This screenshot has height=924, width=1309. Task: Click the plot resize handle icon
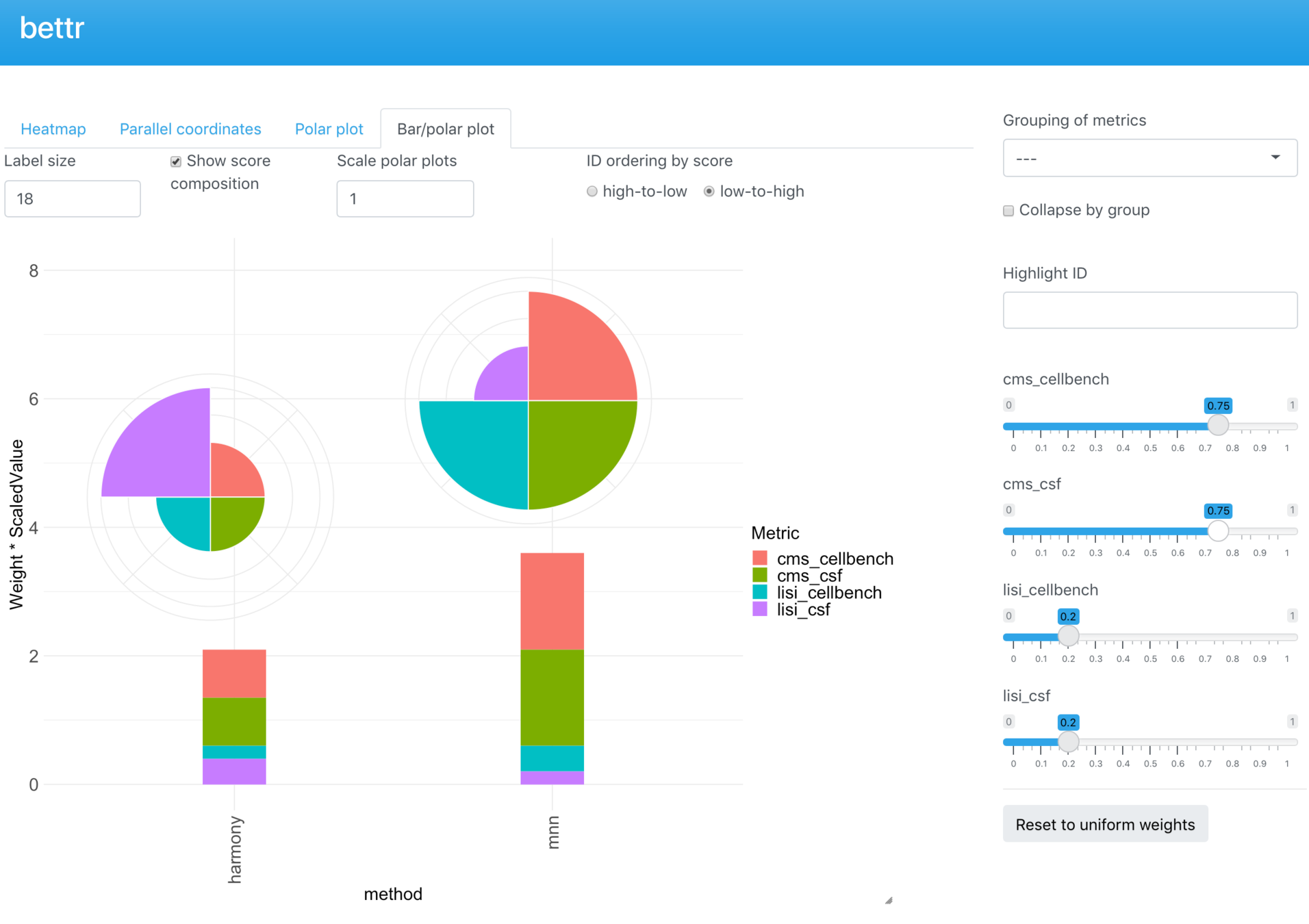pyautogui.click(x=889, y=900)
